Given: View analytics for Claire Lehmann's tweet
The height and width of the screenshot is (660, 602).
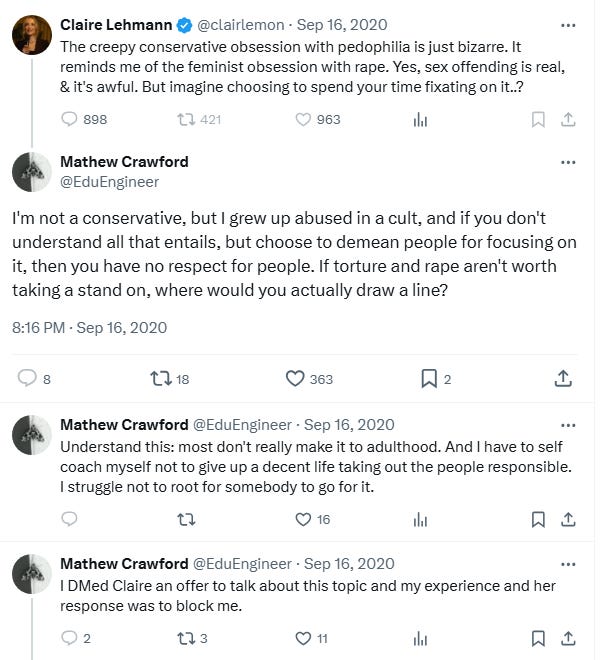Looking at the screenshot, I should (x=420, y=120).
